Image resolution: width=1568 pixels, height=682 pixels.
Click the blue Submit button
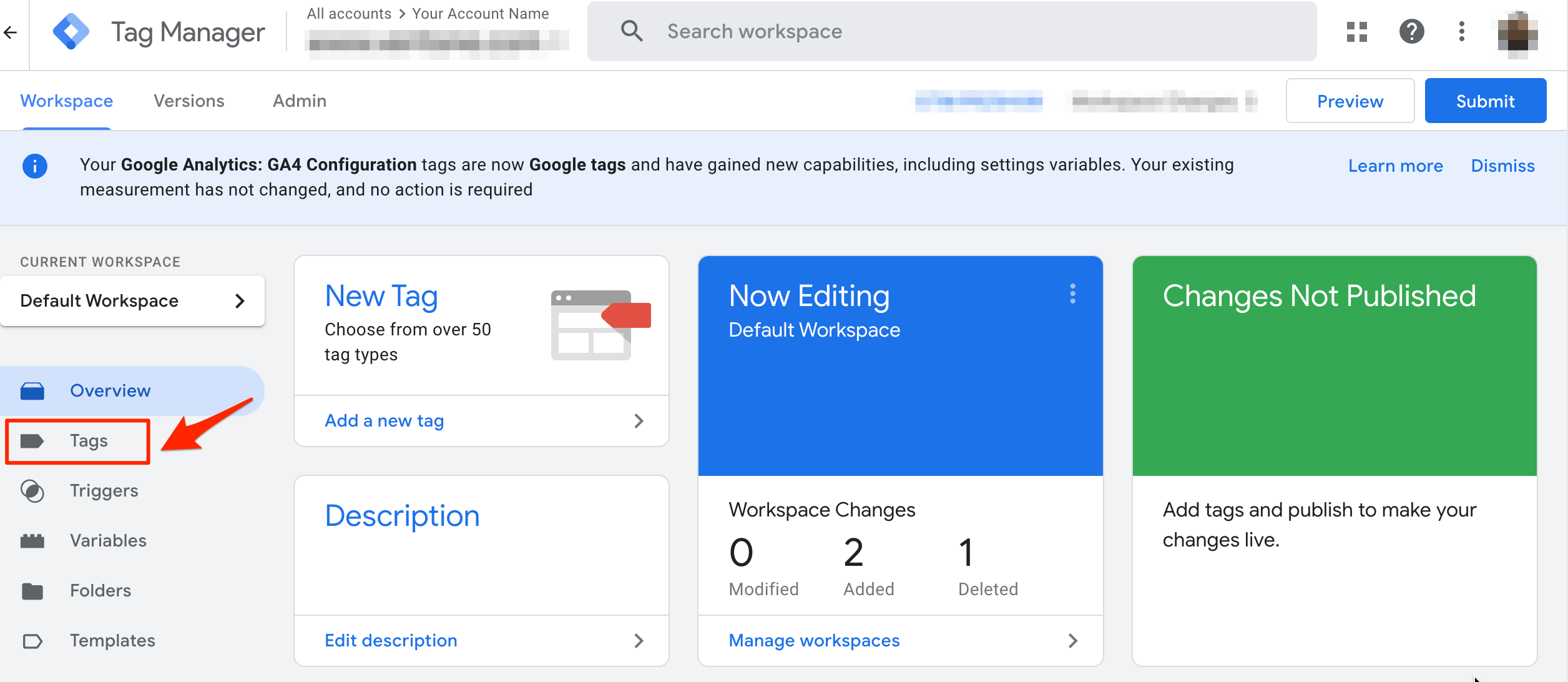coord(1485,101)
